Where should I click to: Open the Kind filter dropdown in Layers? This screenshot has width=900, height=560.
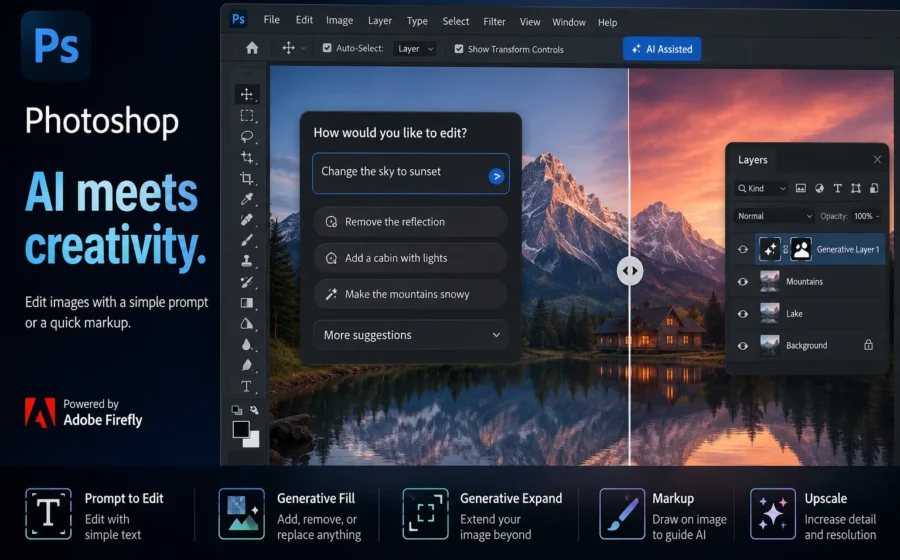(761, 188)
